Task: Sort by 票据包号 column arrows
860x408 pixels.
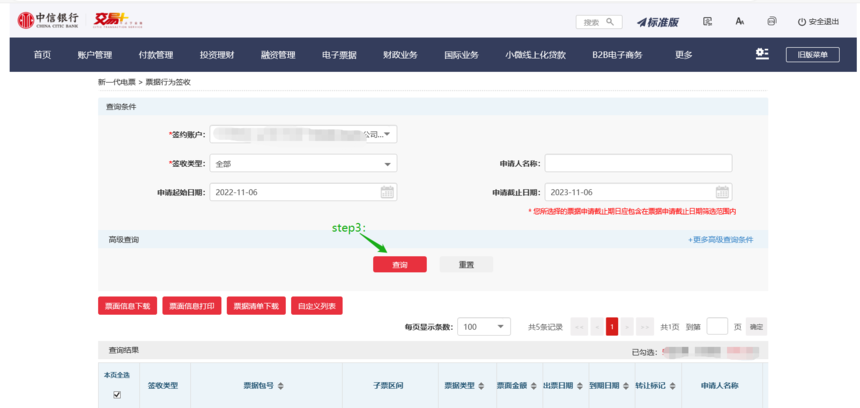Action: coord(281,385)
